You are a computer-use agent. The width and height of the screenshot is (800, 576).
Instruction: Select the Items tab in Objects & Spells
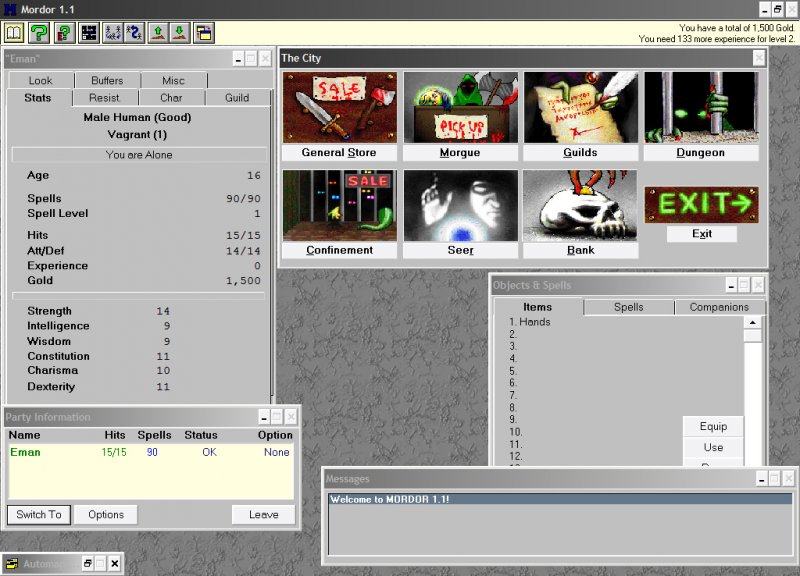[x=538, y=307]
